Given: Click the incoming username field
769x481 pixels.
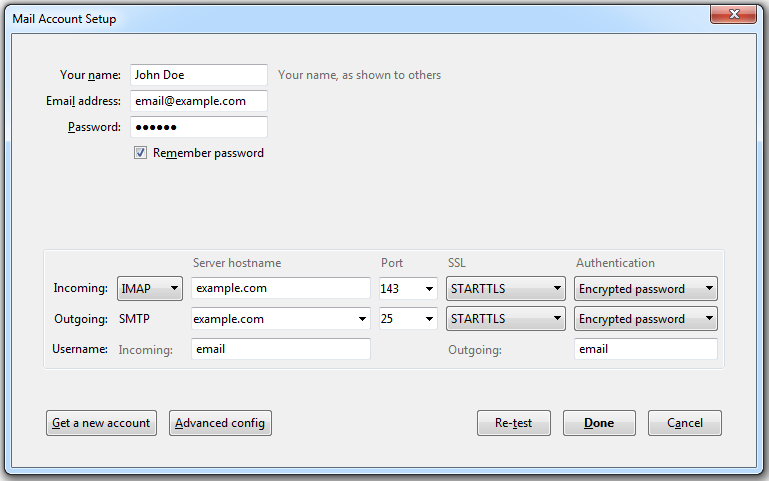Looking at the screenshot, I should click(280, 349).
